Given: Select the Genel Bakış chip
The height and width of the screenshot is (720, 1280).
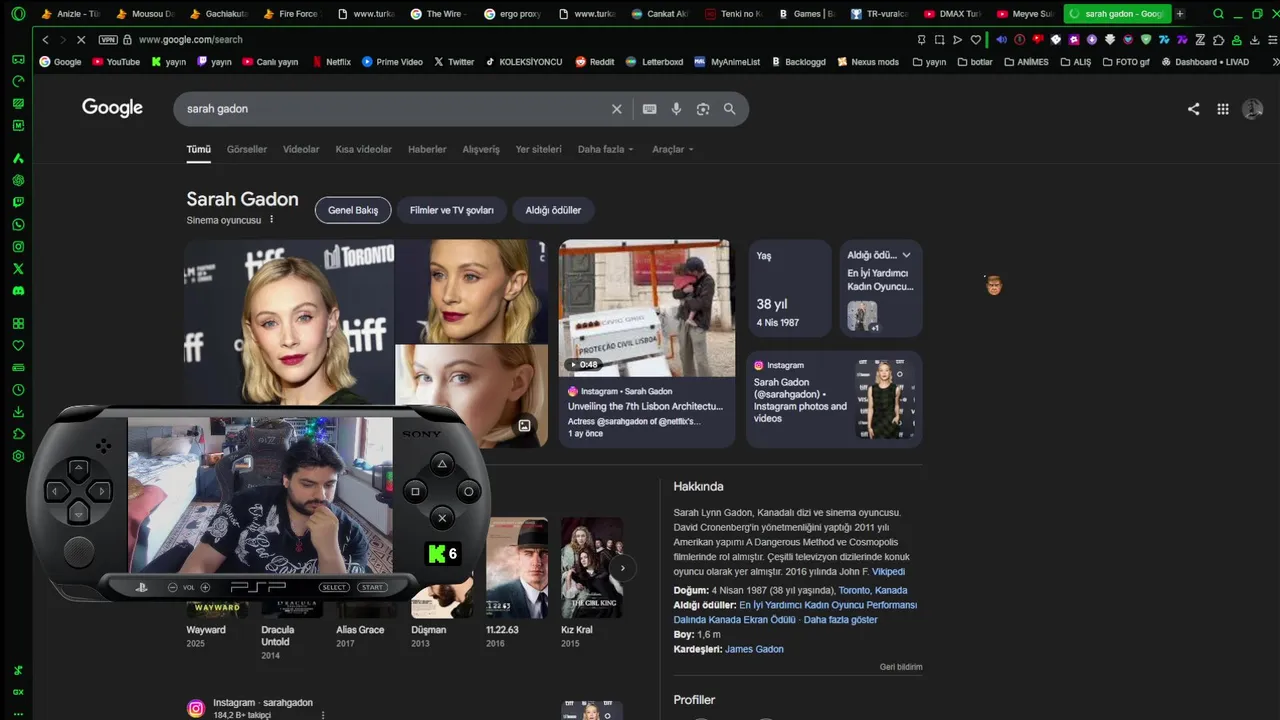Looking at the screenshot, I should 353,210.
